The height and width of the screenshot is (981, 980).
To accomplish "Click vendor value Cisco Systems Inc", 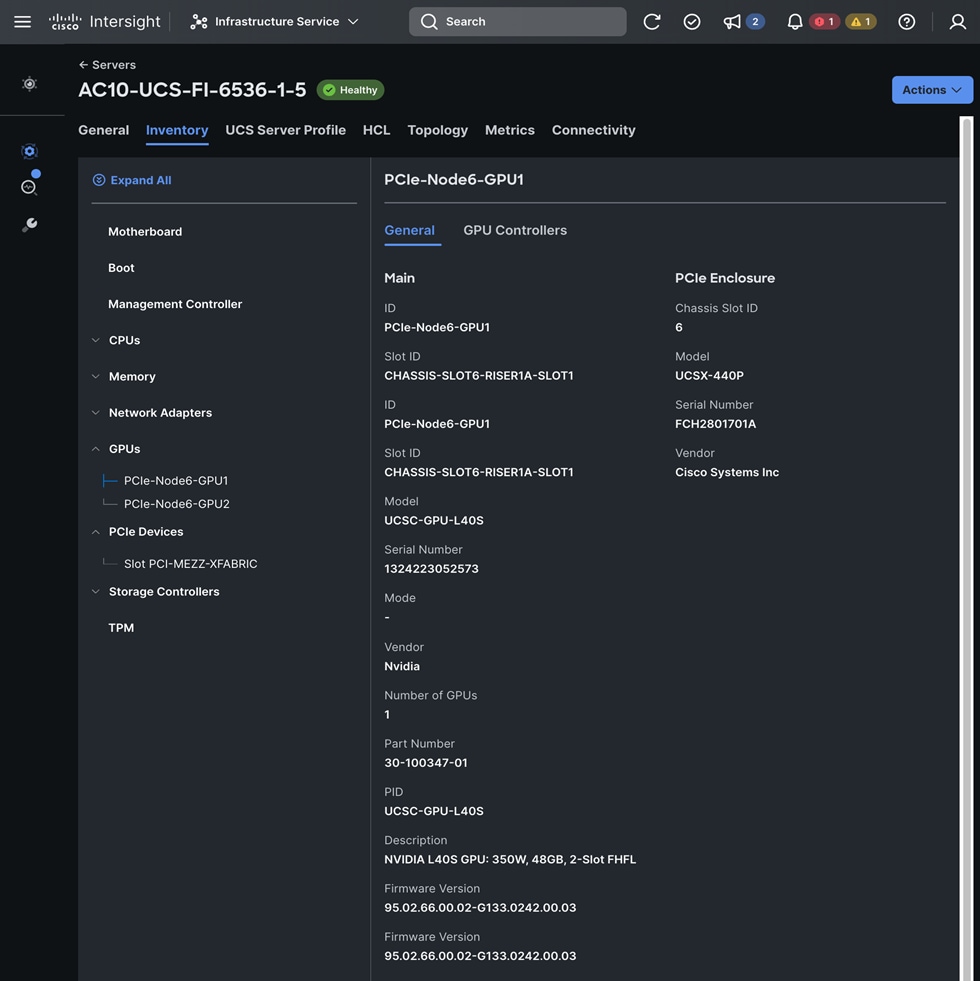I will coord(727,472).
